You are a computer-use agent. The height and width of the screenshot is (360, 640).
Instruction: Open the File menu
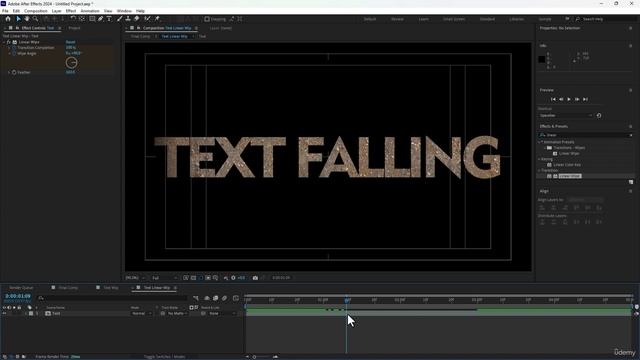pyautogui.click(x=5, y=11)
